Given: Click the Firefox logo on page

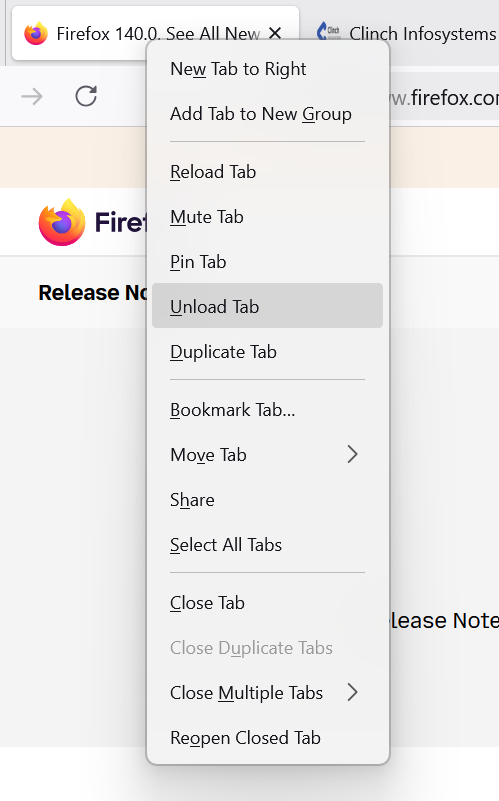Looking at the screenshot, I should [x=62, y=222].
